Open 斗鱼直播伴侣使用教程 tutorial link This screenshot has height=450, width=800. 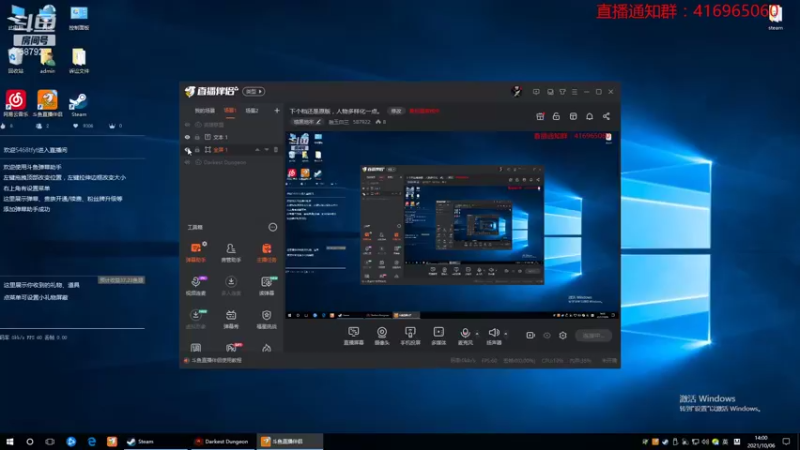tap(216, 360)
